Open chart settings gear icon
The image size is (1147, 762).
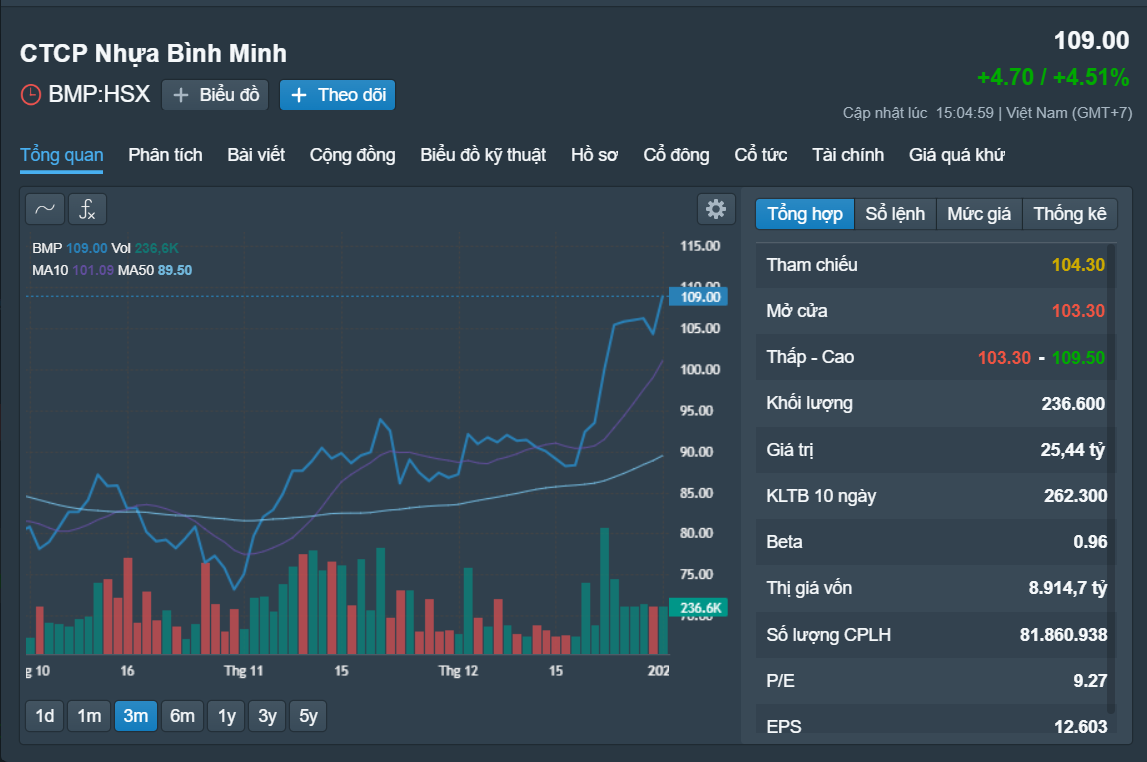tap(715, 209)
